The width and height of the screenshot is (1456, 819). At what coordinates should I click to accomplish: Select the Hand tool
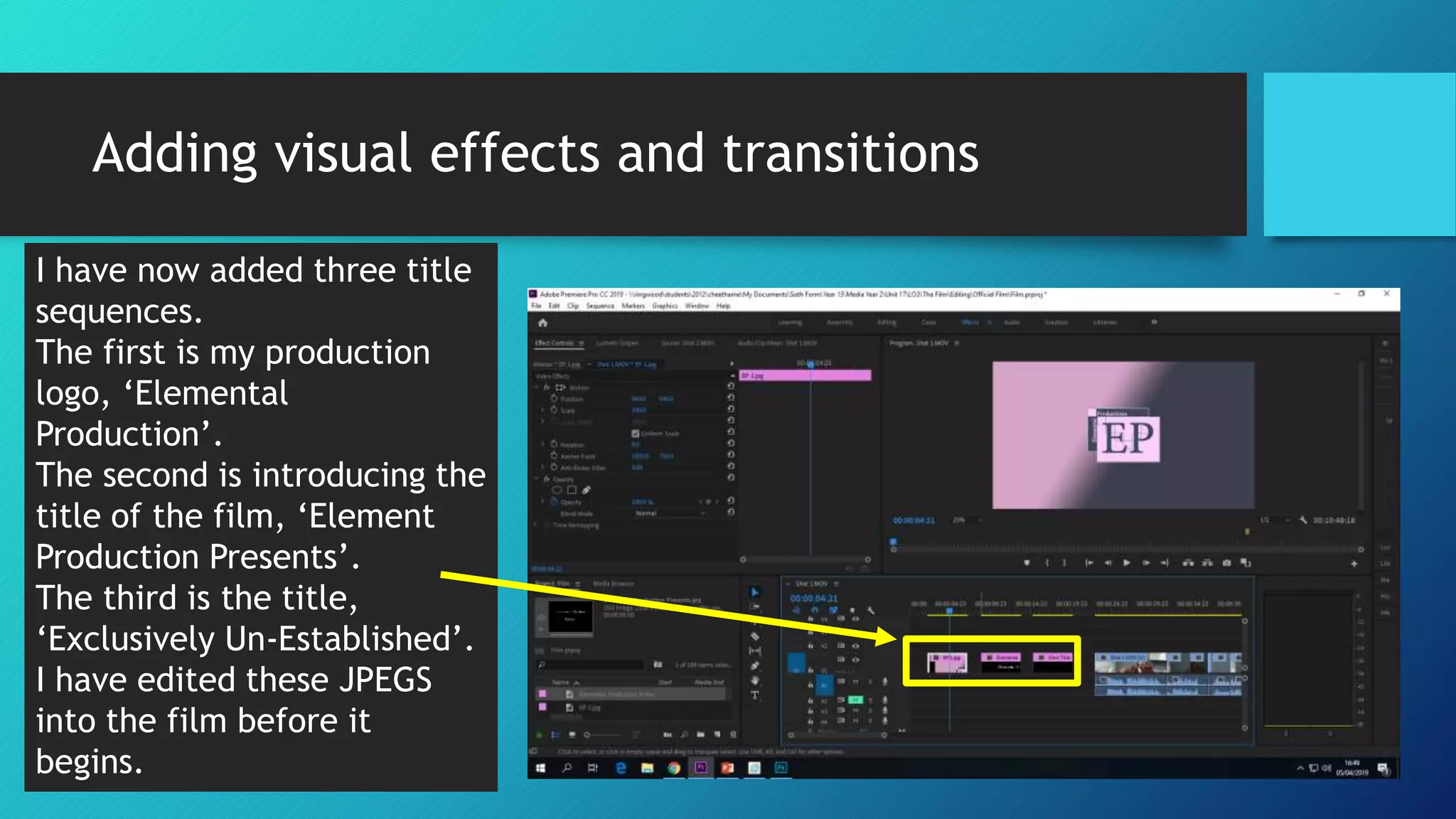pos(755,680)
